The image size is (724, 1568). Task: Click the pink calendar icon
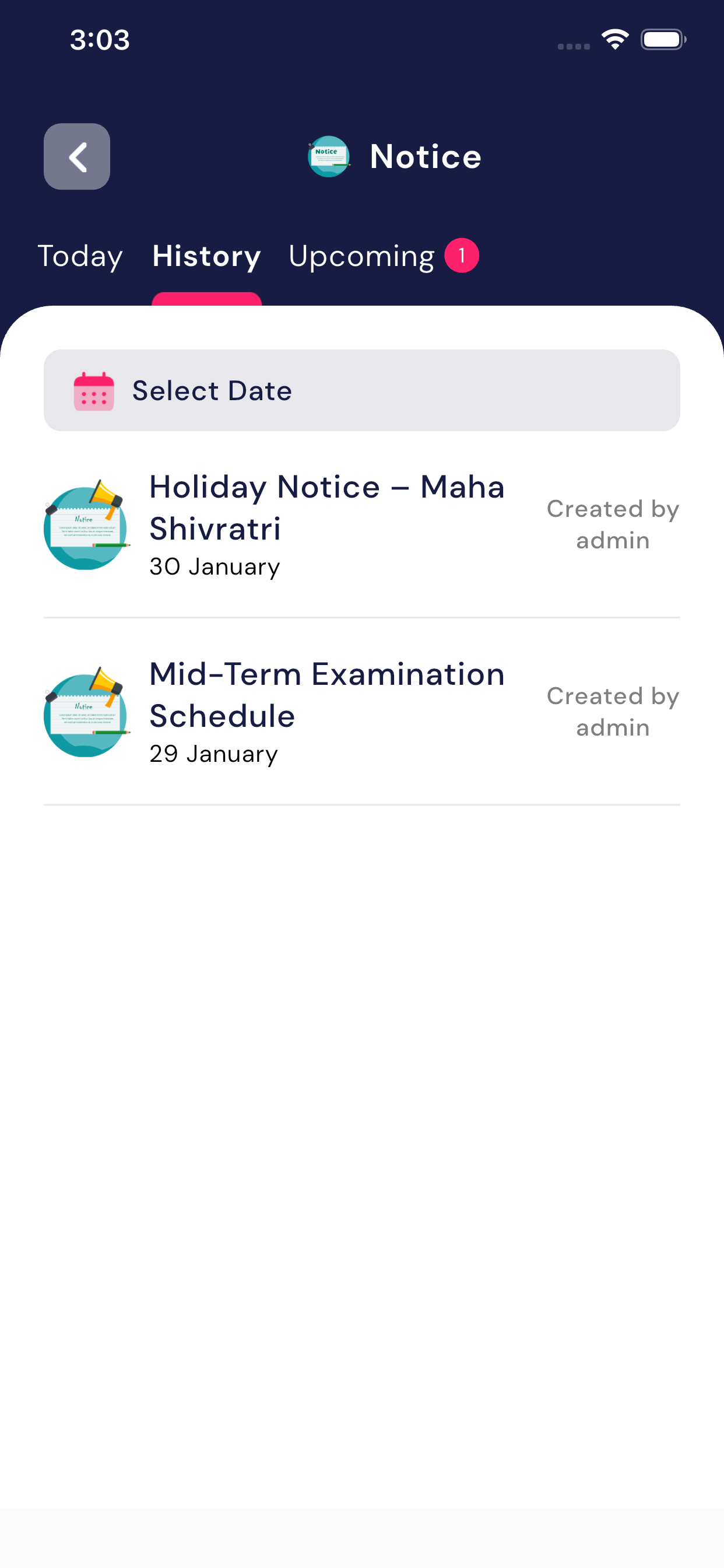(x=94, y=391)
